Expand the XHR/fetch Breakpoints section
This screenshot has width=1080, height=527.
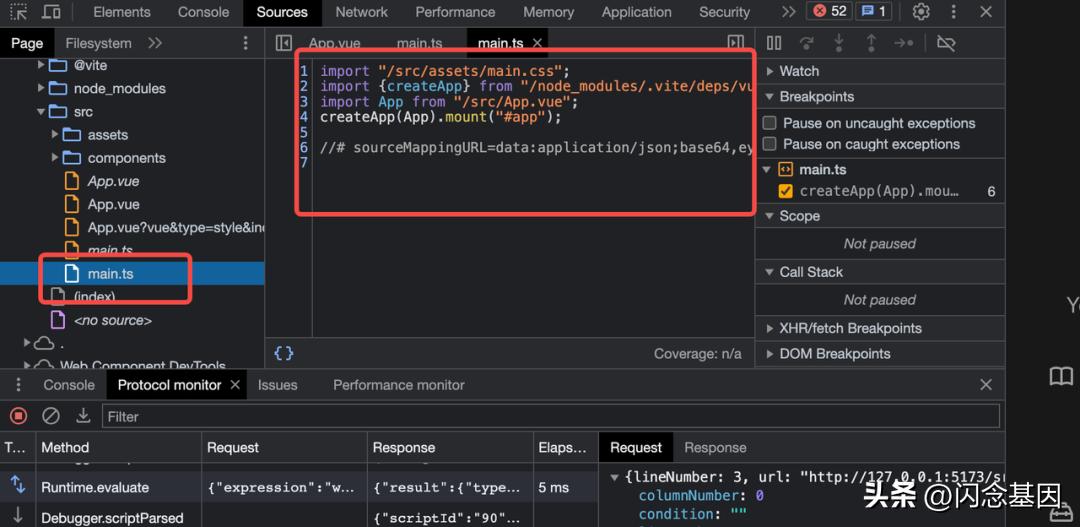pos(850,328)
